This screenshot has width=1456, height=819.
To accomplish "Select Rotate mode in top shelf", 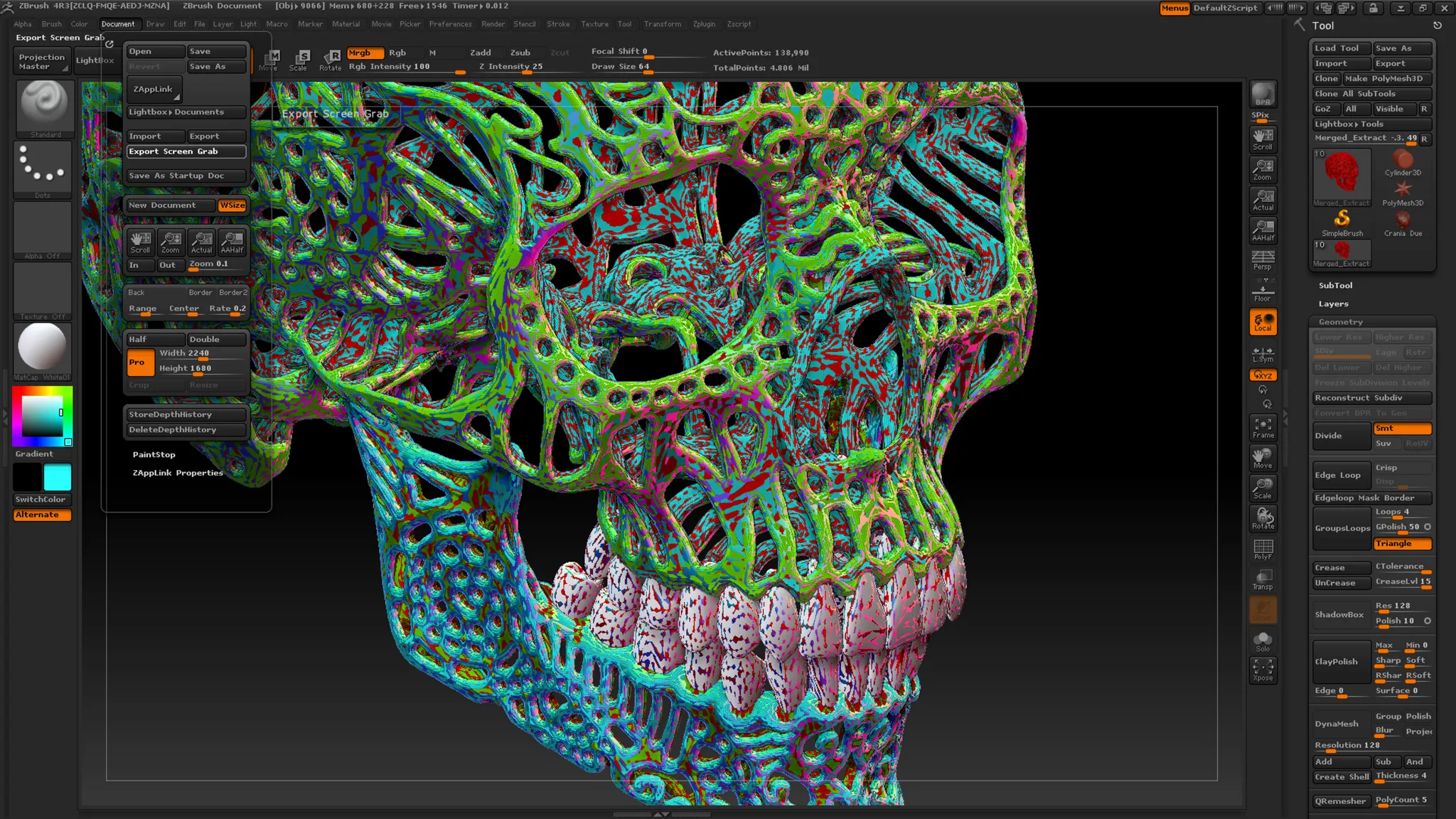I will pos(331,60).
